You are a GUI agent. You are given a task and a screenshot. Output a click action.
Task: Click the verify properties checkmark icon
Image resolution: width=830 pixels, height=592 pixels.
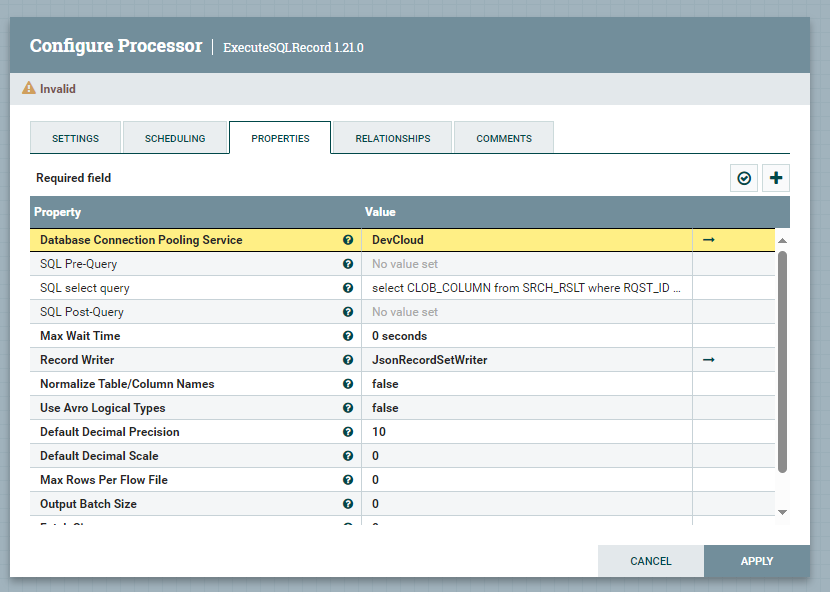tap(744, 178)
